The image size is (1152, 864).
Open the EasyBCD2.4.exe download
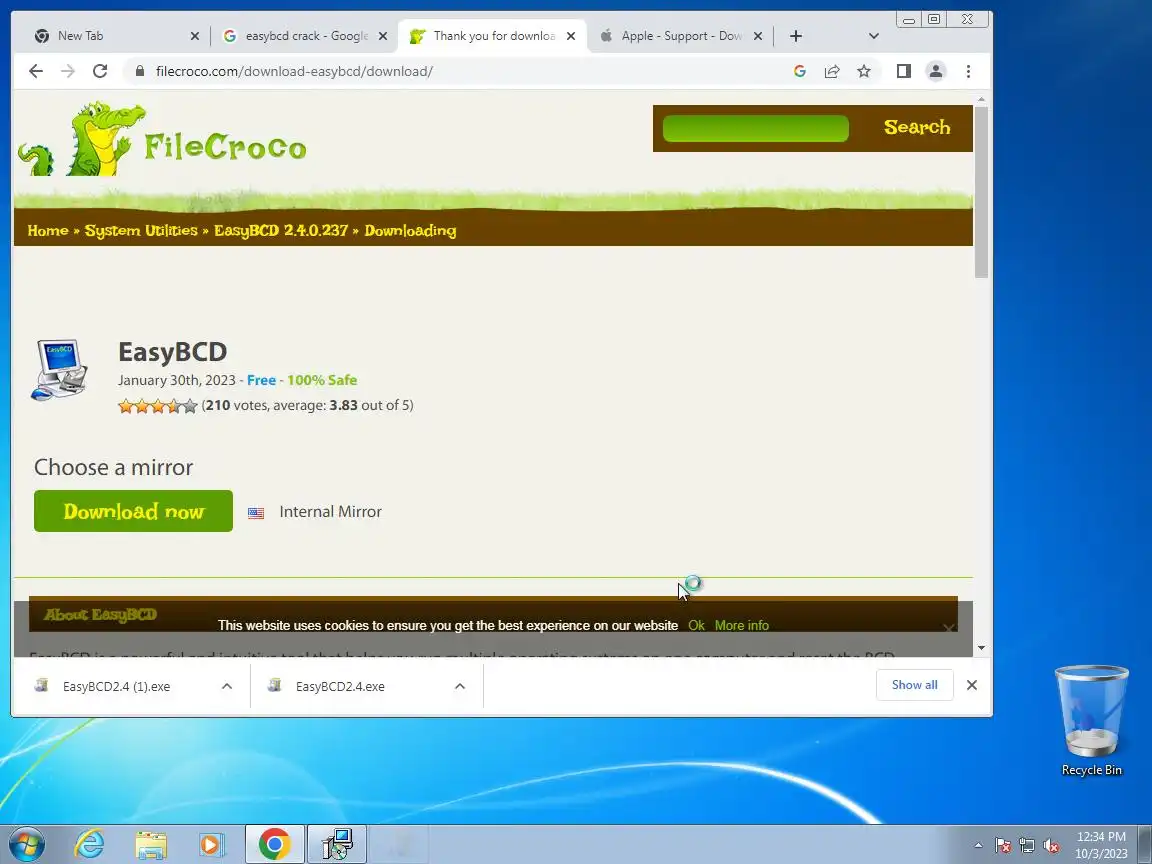[340, 686]
